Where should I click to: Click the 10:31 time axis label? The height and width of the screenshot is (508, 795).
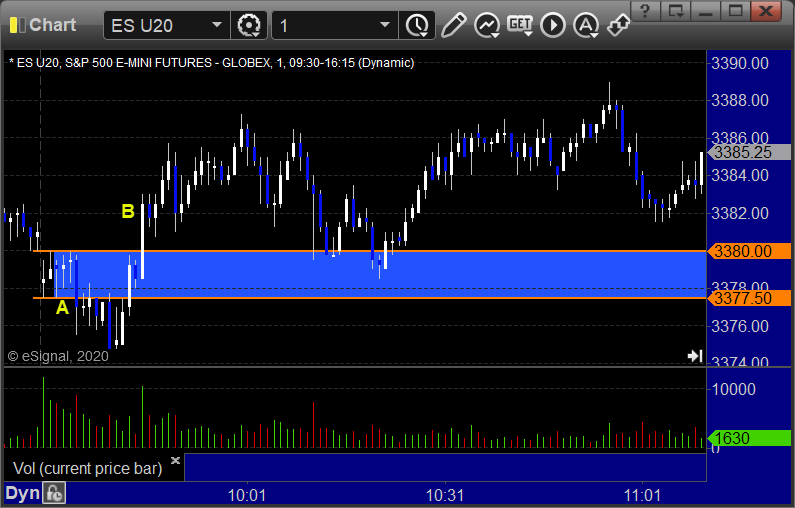445,495
